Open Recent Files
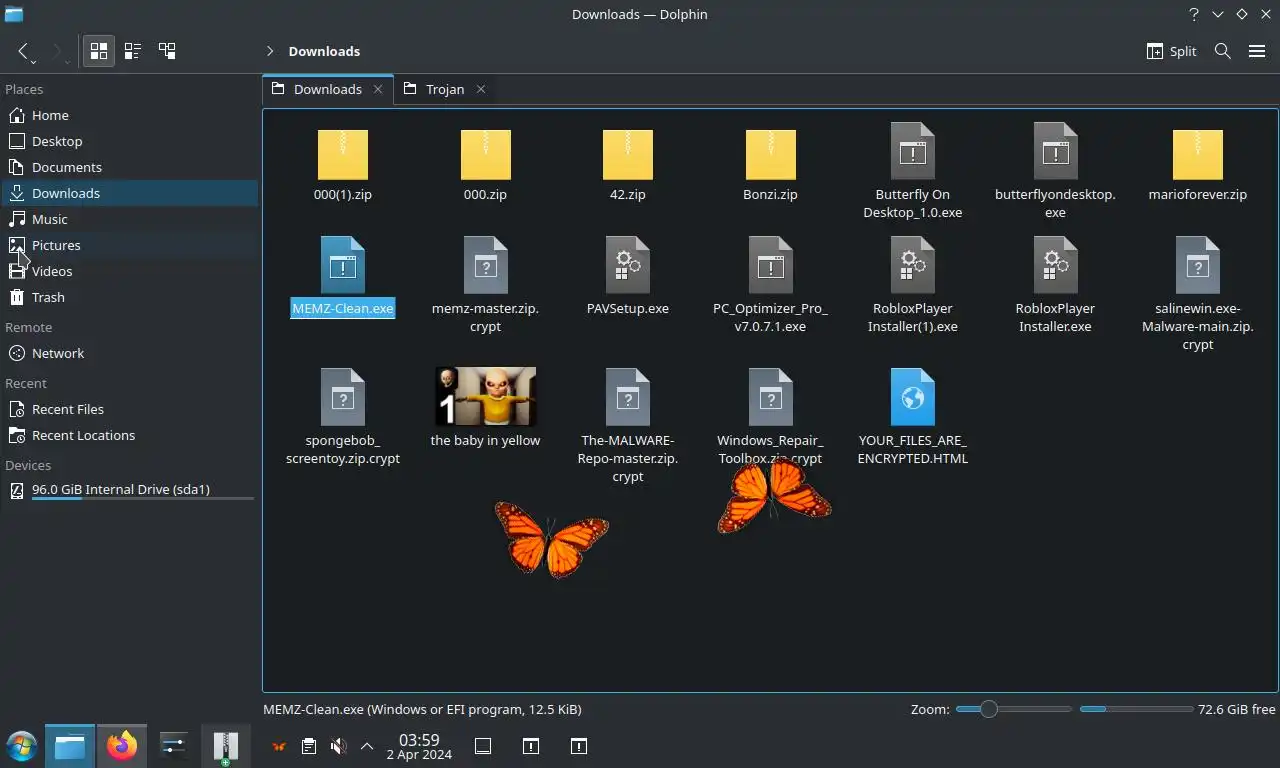1280x768 pixels. coord(130,409)
